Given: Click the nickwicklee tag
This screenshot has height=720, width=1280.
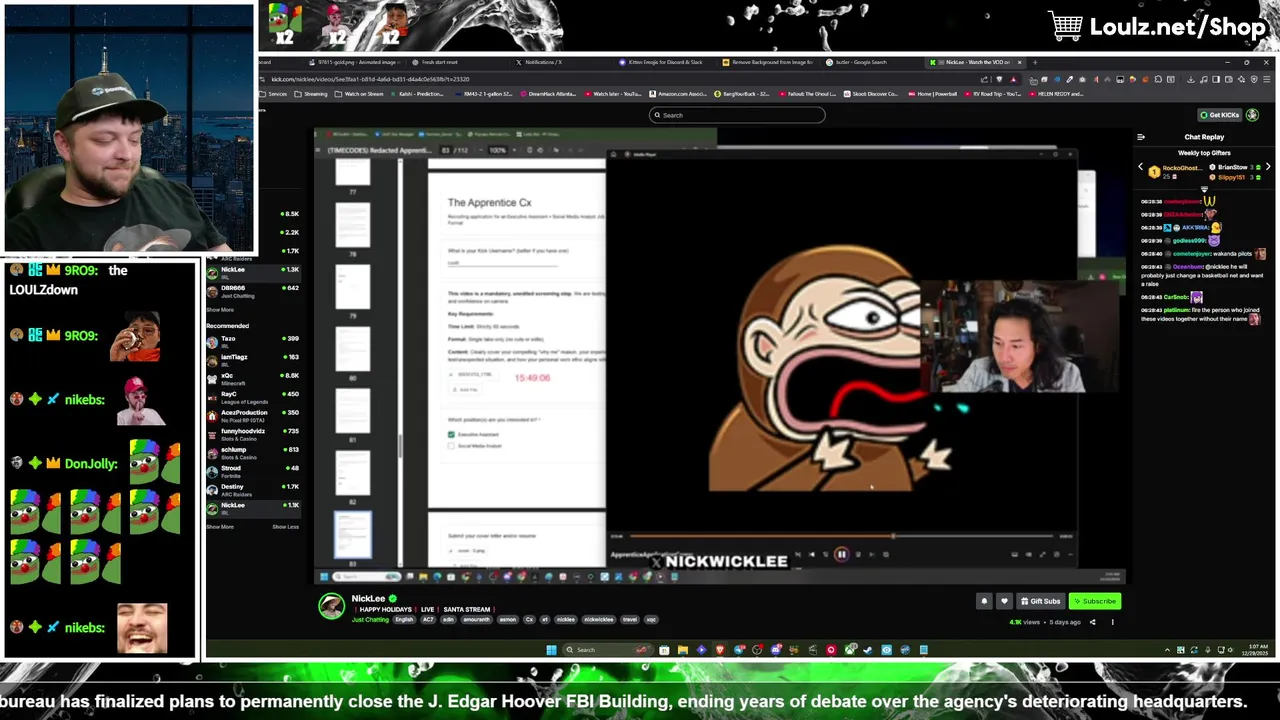Looking at the screenshot, I should (599, 620).
